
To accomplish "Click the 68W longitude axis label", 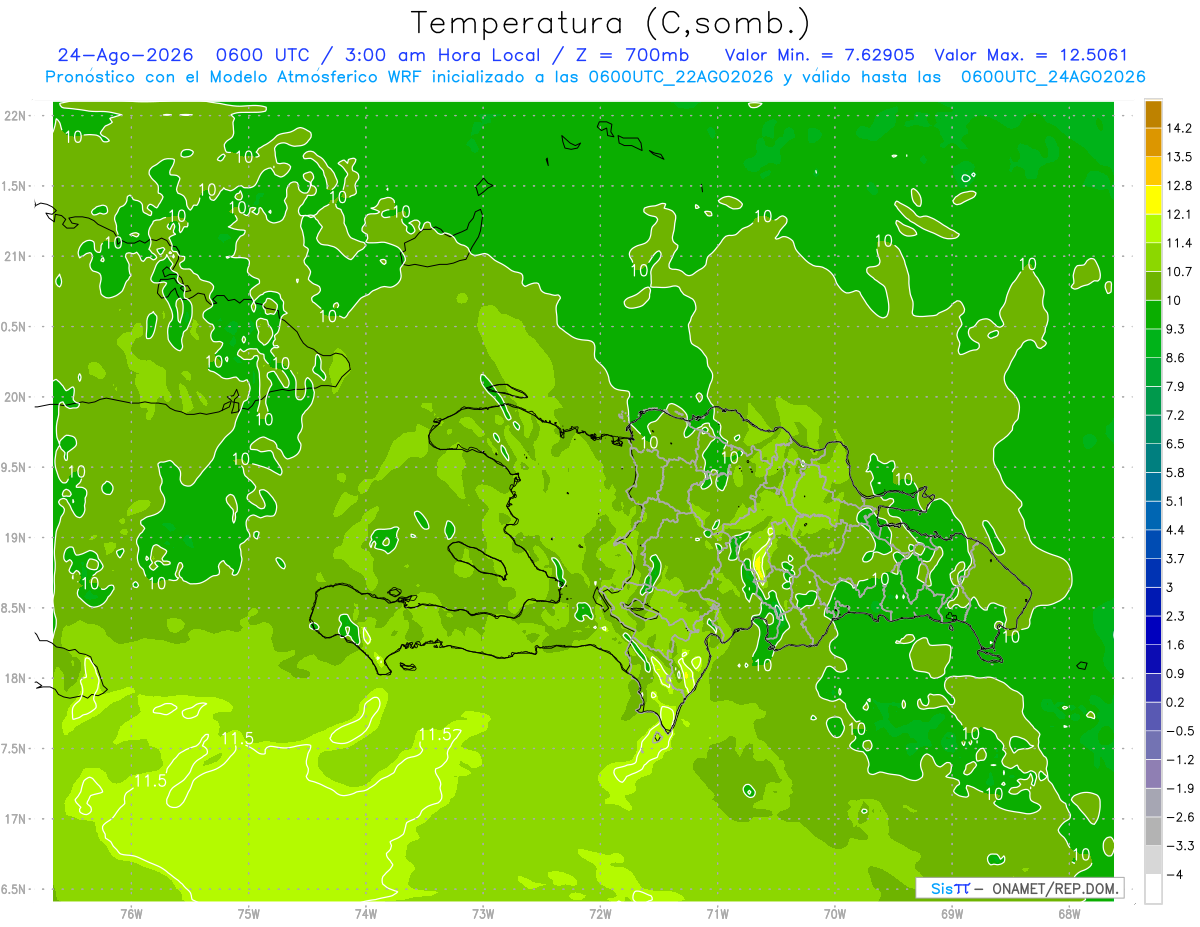I will point(1069,914).
